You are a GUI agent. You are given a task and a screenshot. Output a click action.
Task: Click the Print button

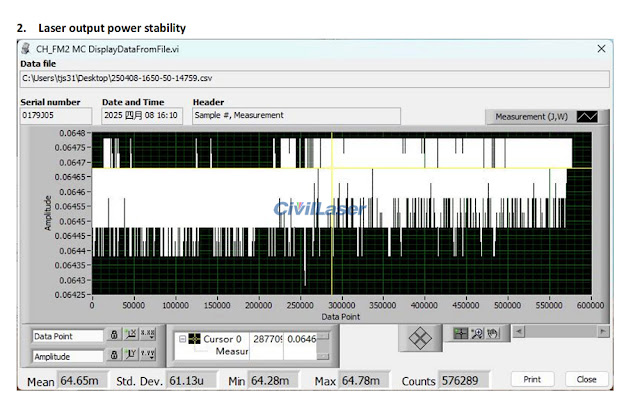point(532,379)
